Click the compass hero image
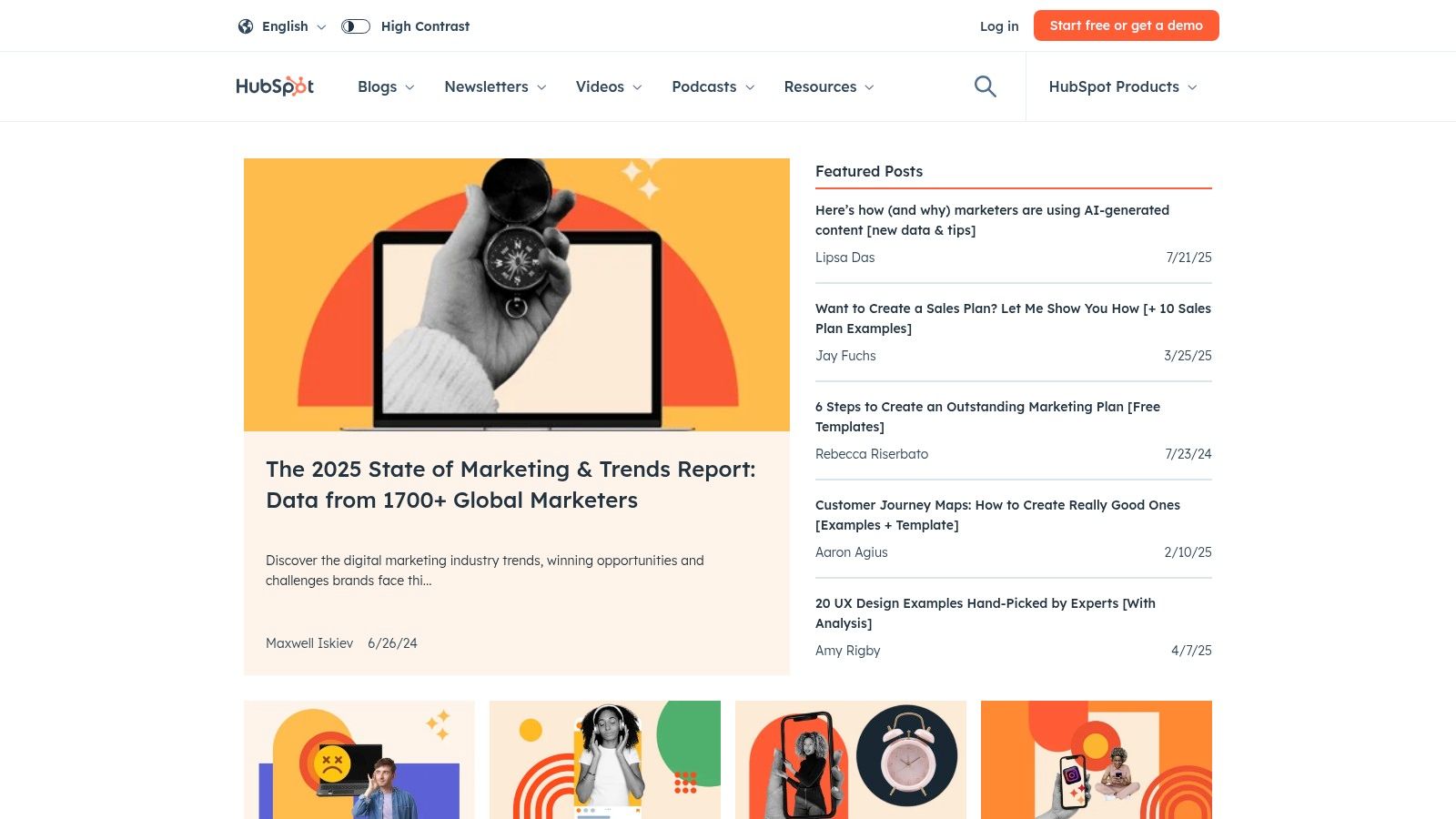Viewport: 1456px width, 819px height. coord(516,294)
